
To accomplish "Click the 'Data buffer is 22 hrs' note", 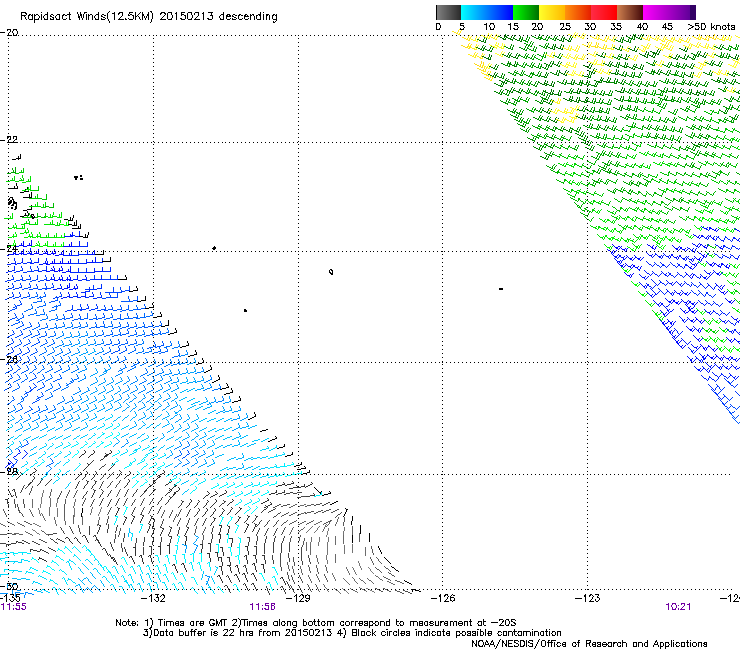I will point(352,633).
